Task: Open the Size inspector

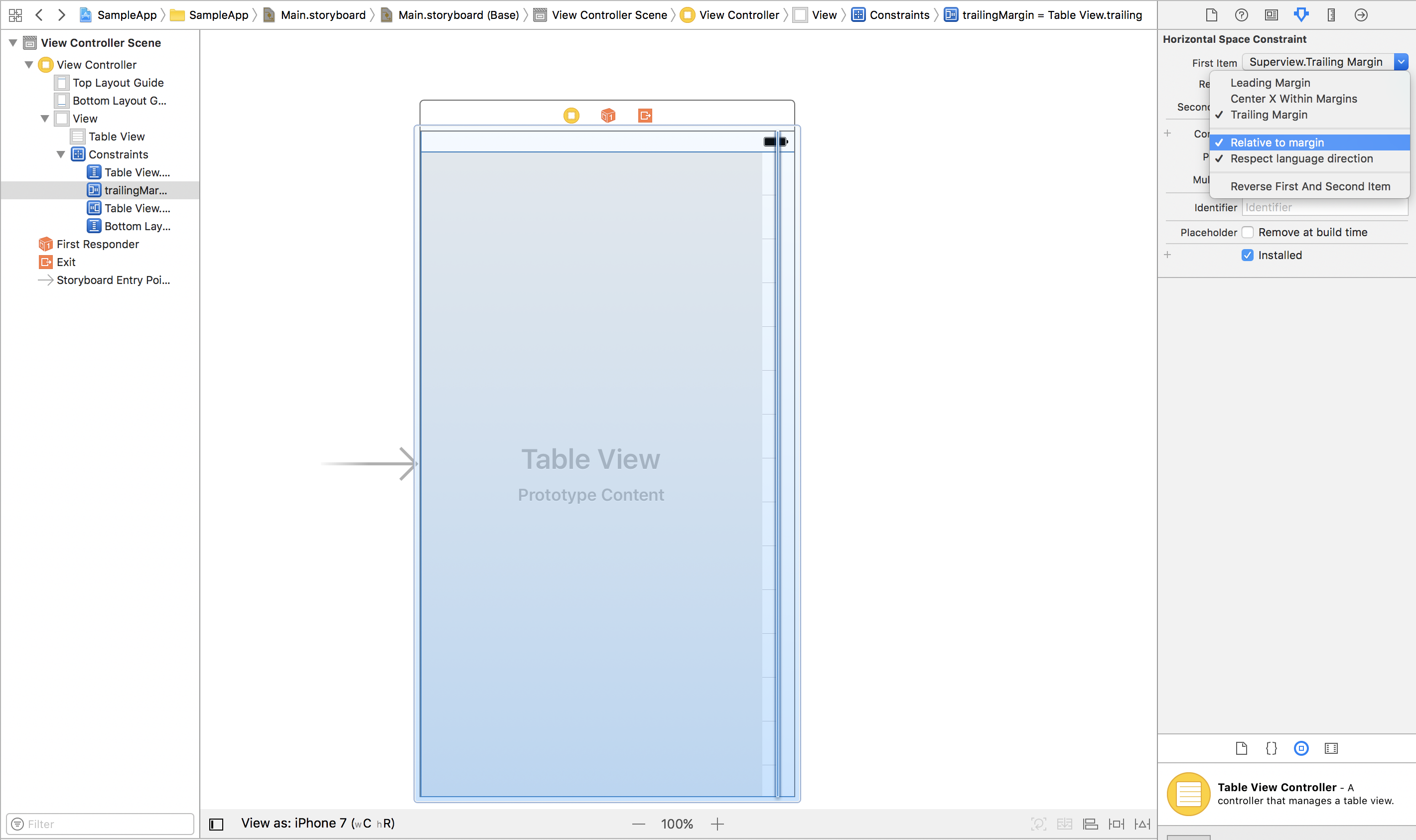Action: (1331, 15)
